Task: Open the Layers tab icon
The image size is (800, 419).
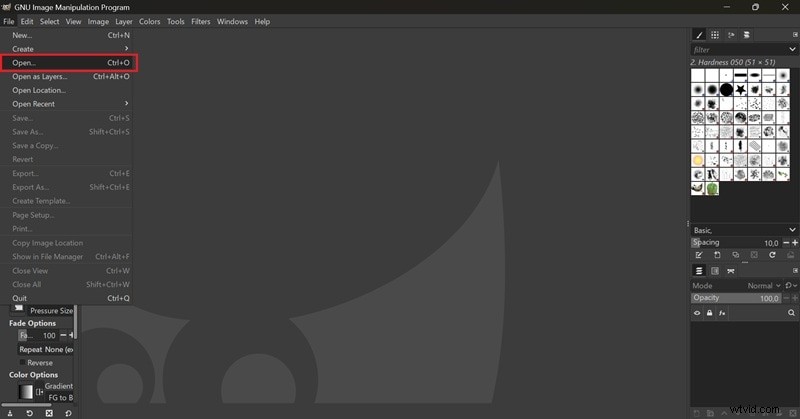Action: click(x=699, y=271)
